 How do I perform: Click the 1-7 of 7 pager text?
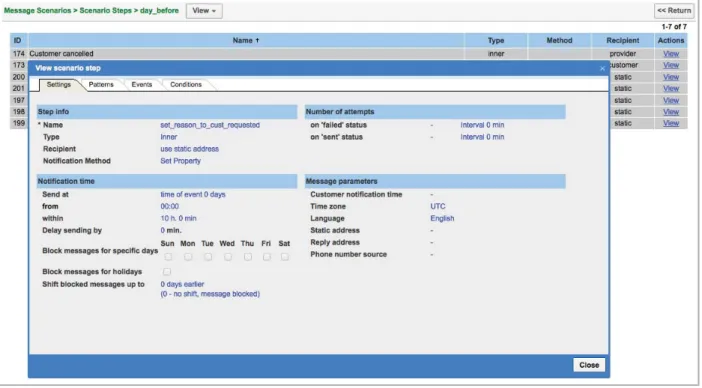(x=674, y=27)
